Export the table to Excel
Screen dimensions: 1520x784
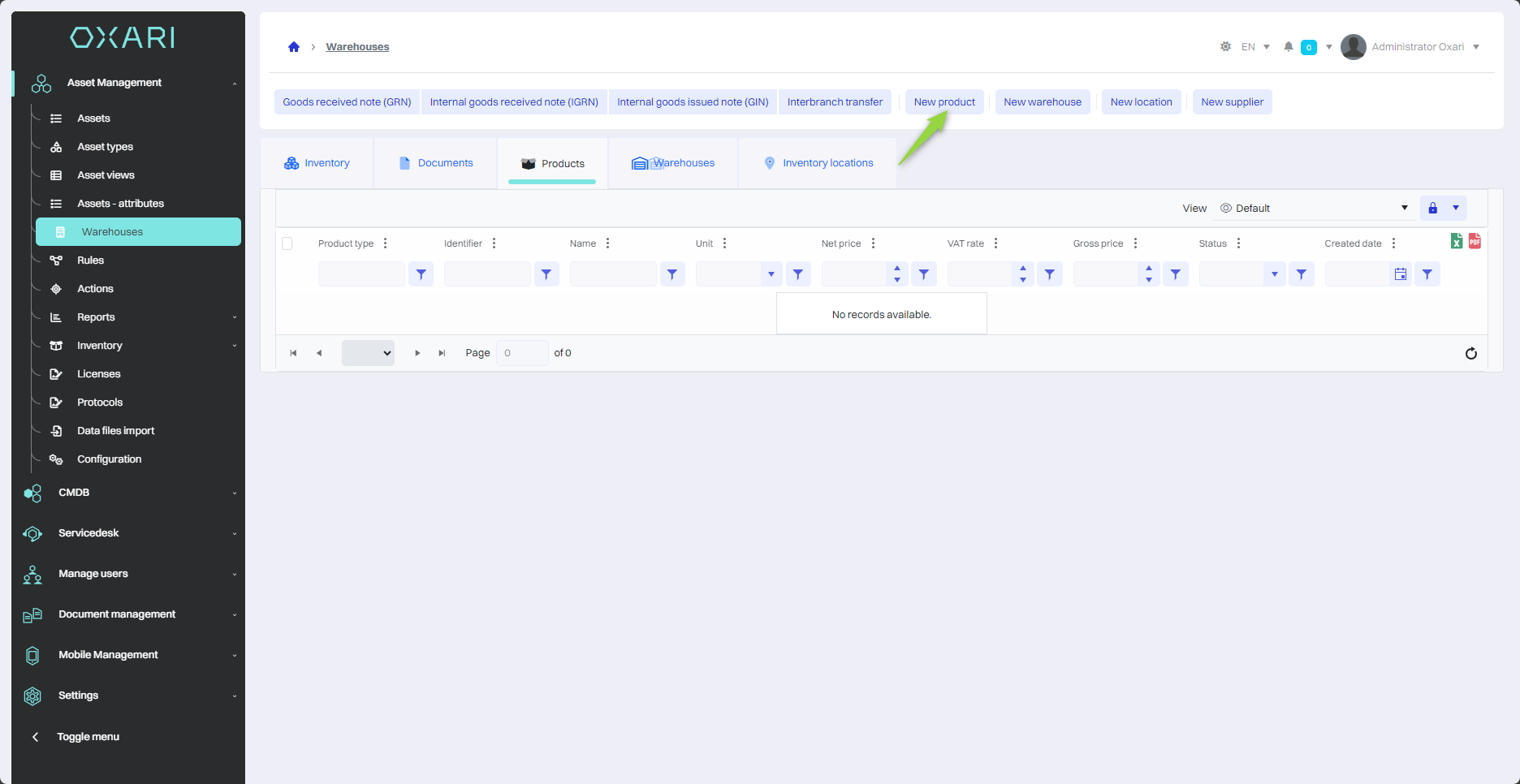[x=1457, y=241]
